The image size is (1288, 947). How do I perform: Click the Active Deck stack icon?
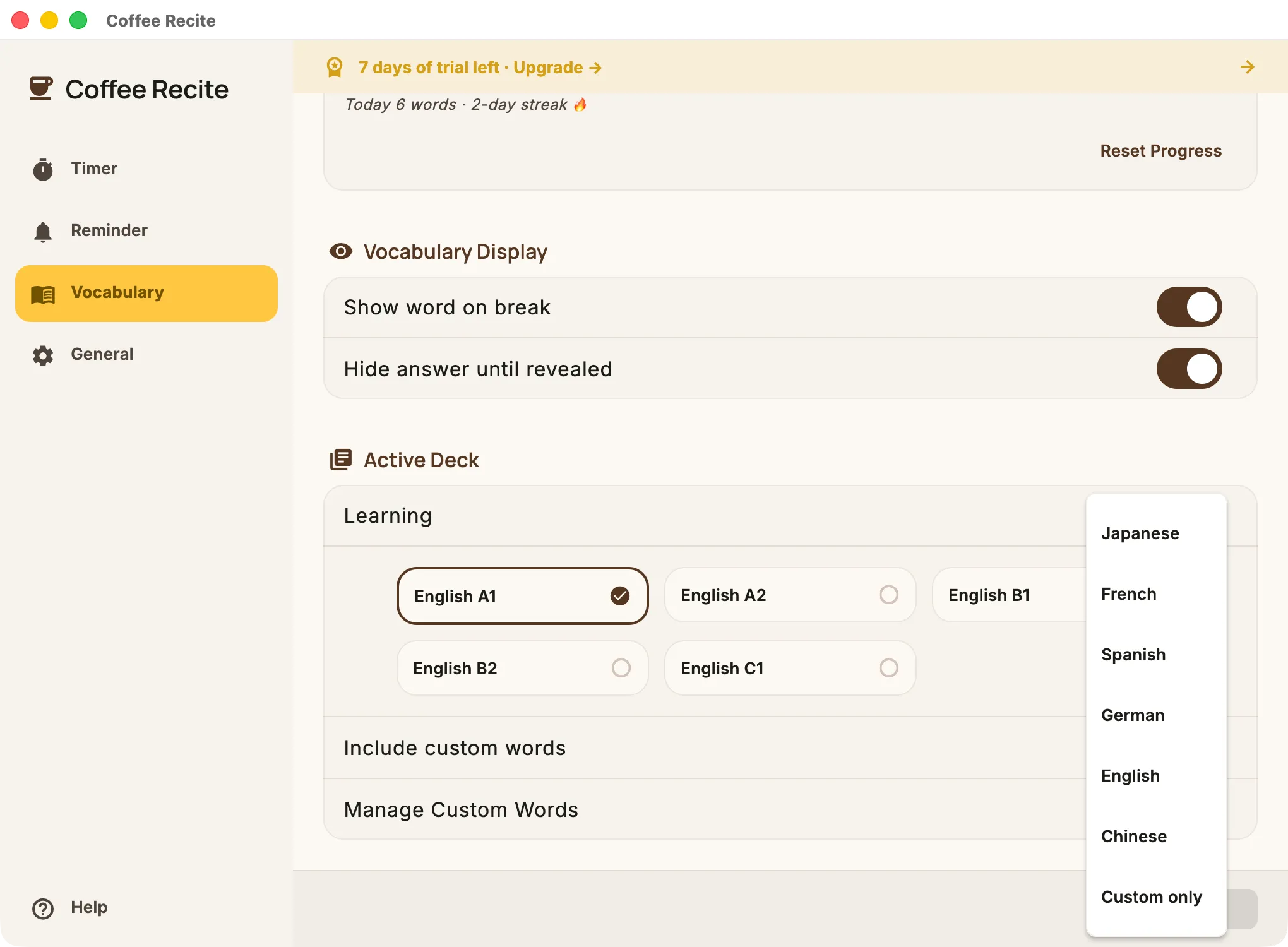341,460
